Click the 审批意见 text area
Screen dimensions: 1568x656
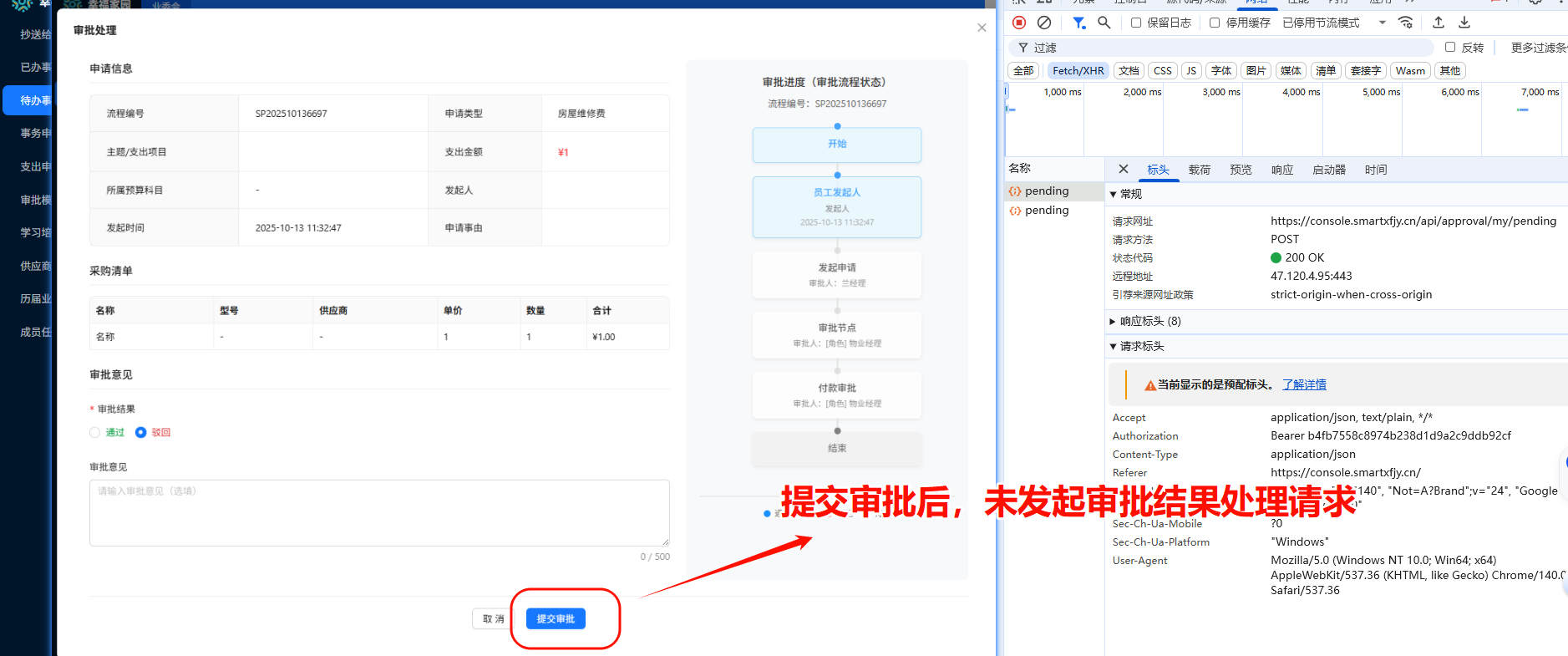click(379, 512)
